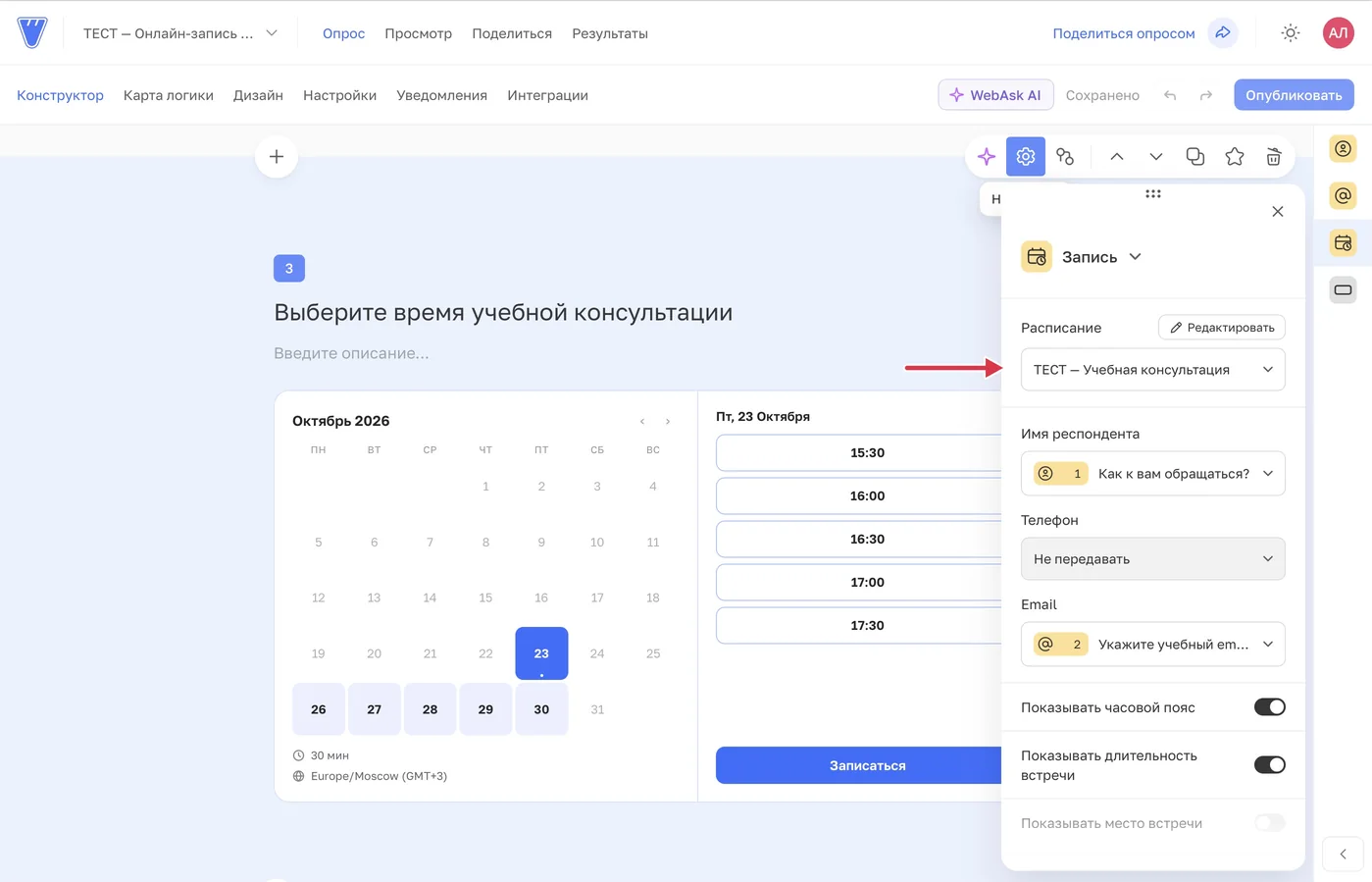1372x882 pixels.
Task: Open the question logic icon
Action: point(1065,156)
